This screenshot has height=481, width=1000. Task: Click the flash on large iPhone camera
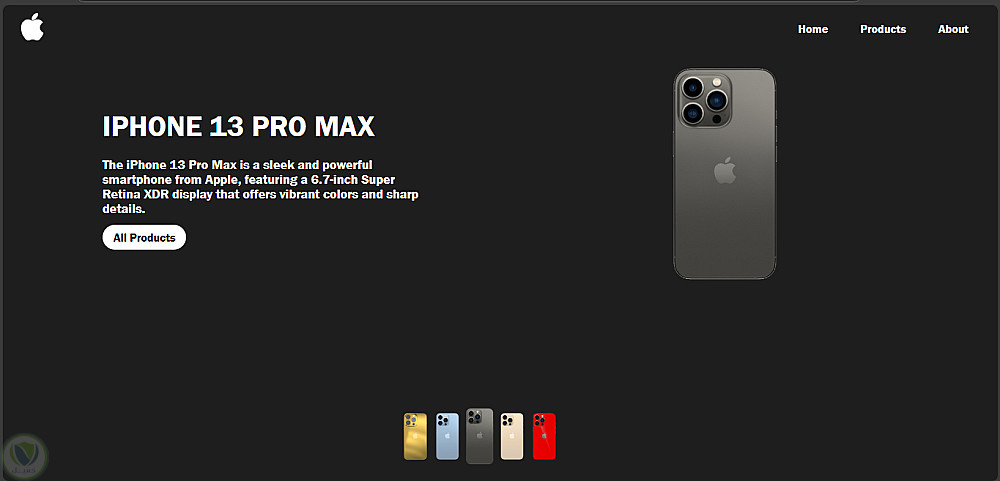[x=717, y=82]
